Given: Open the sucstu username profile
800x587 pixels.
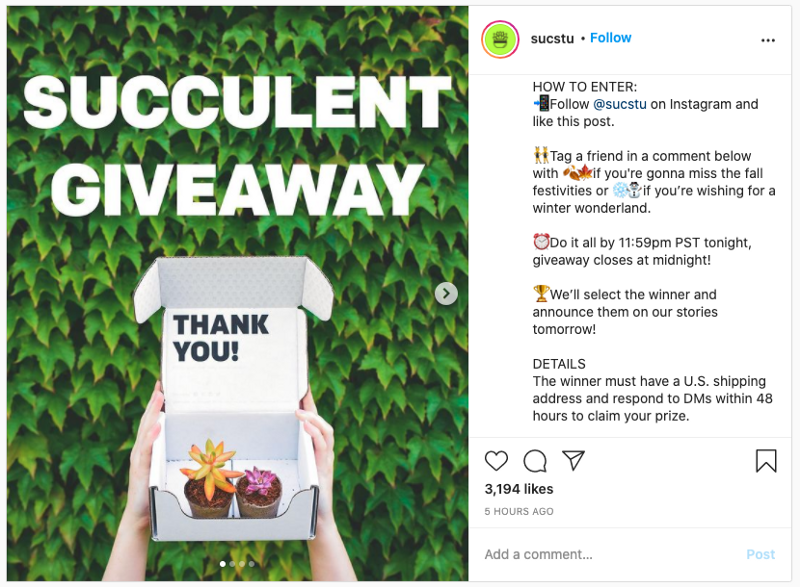Looking at the screenshot, I should tap(552, 38).
